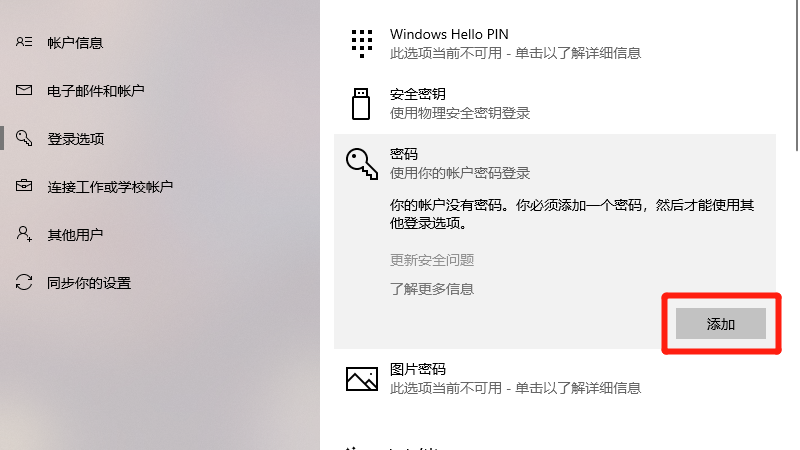
Task: Click the 更新安全问题 link
Action: pos(432,260)
